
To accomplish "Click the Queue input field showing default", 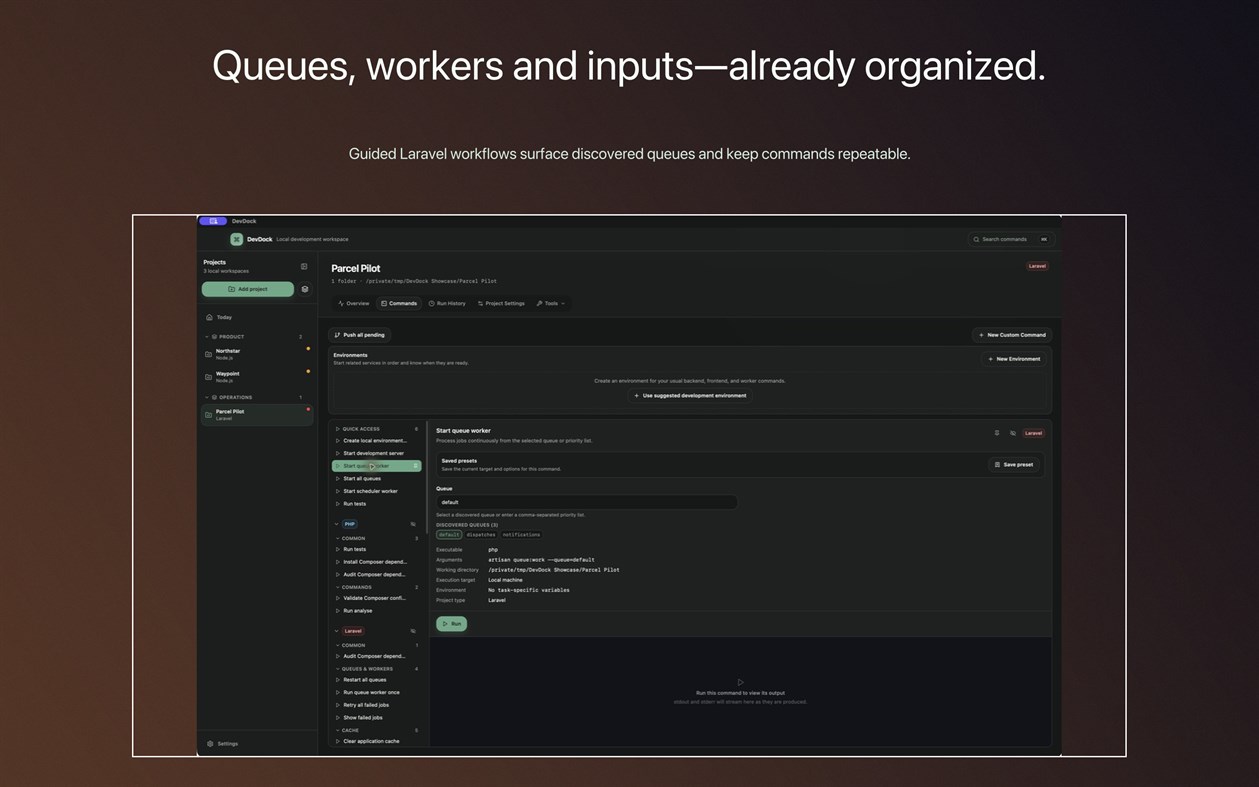I will click(586, 502).
